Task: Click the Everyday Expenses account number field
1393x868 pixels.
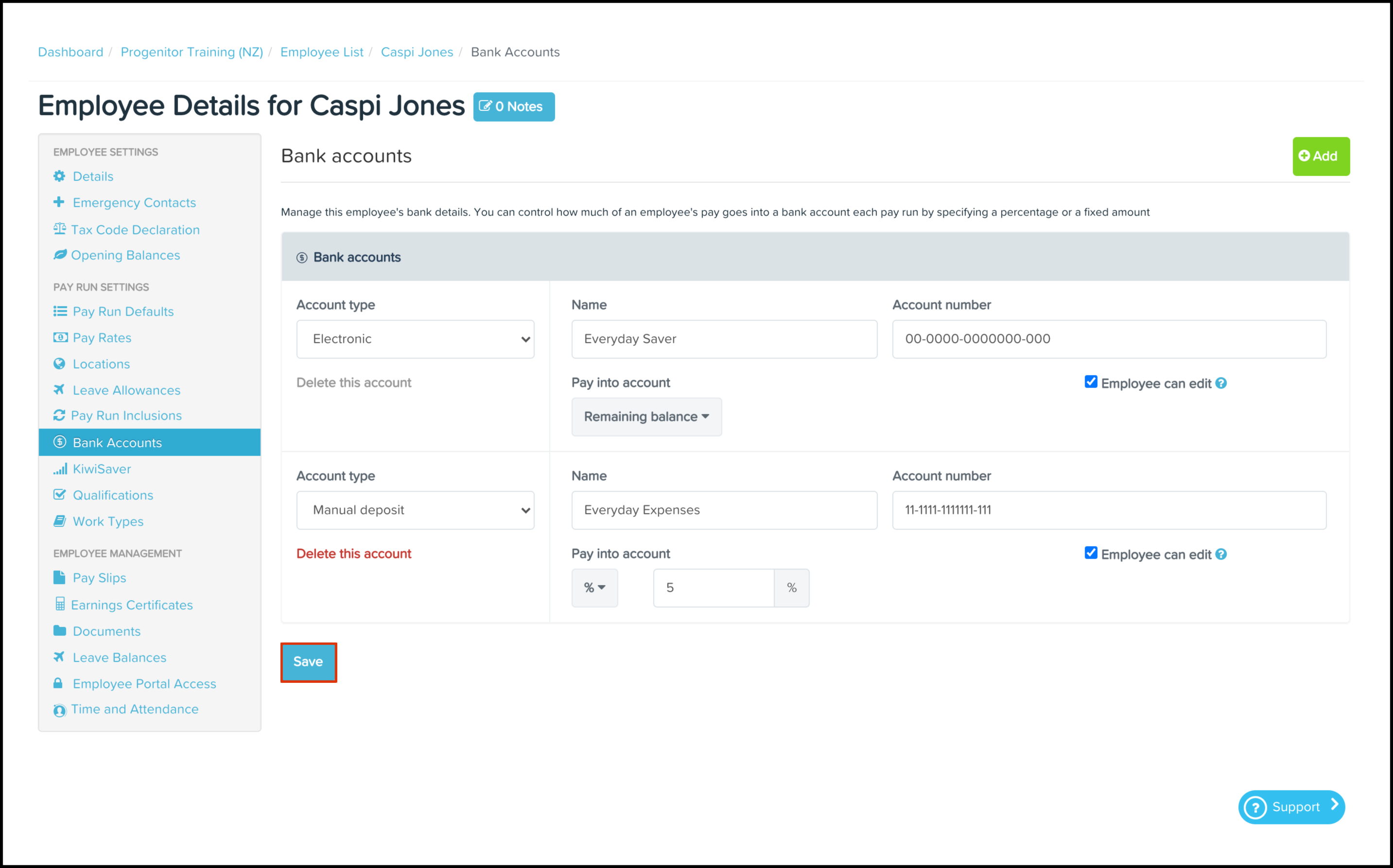Action: [1108, 510]
